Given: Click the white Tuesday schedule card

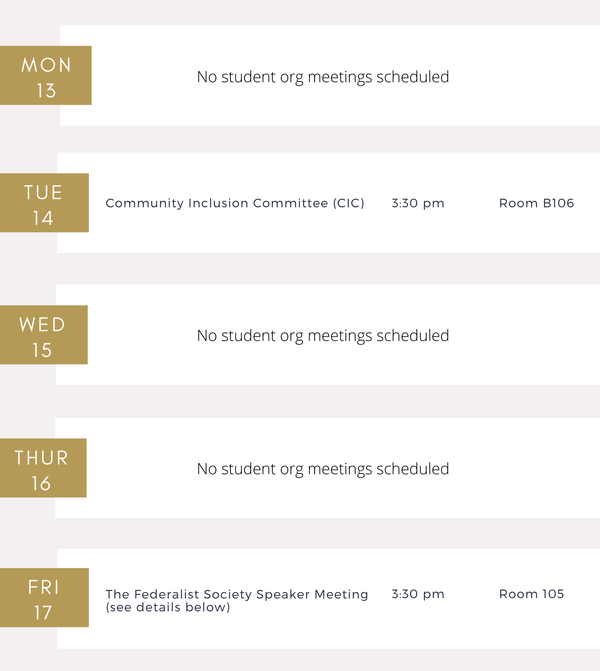Looking at the screenshot, I should [x=329, y=203].
